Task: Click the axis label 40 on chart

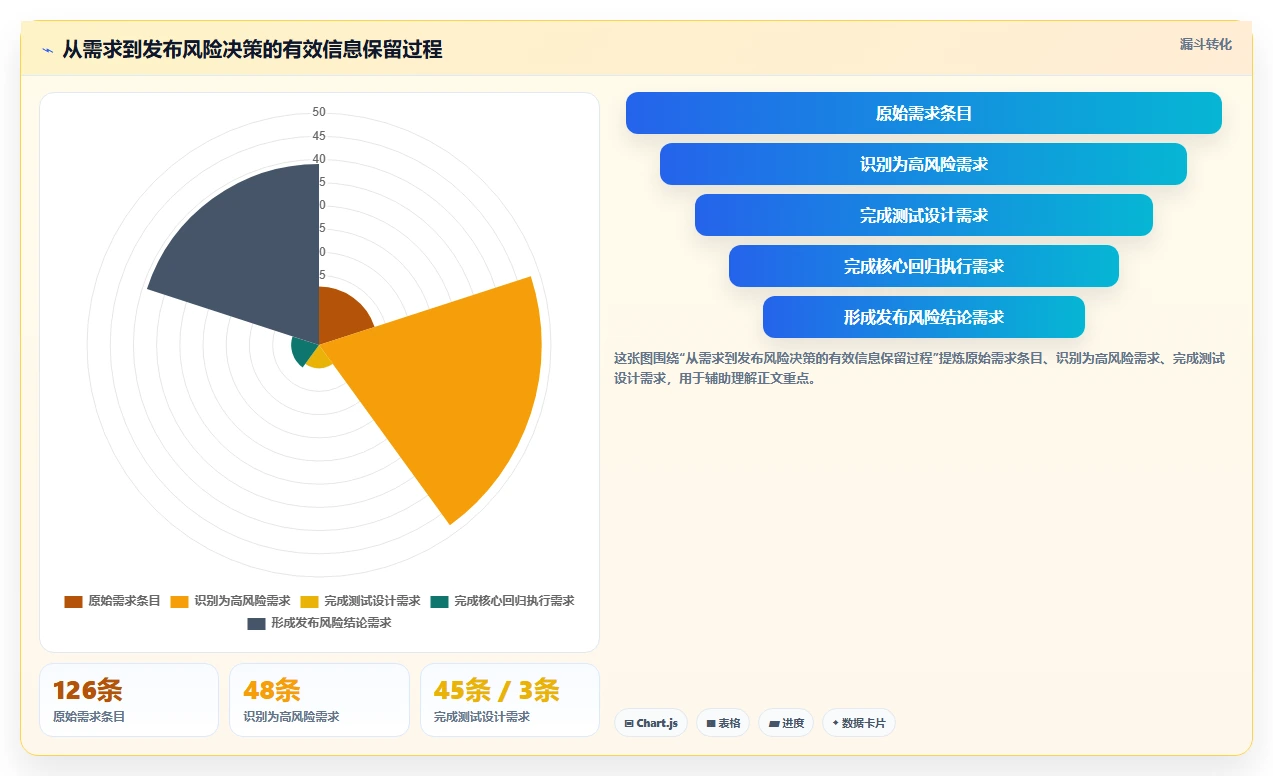Action: click(x=319, y=159)
